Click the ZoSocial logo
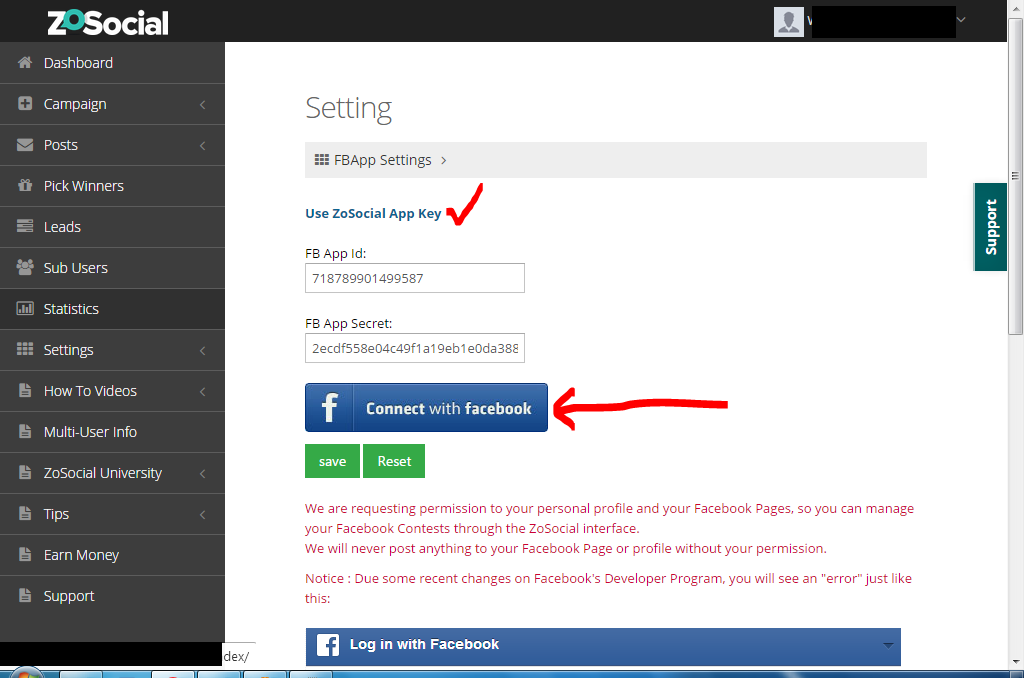 (108, 22)
